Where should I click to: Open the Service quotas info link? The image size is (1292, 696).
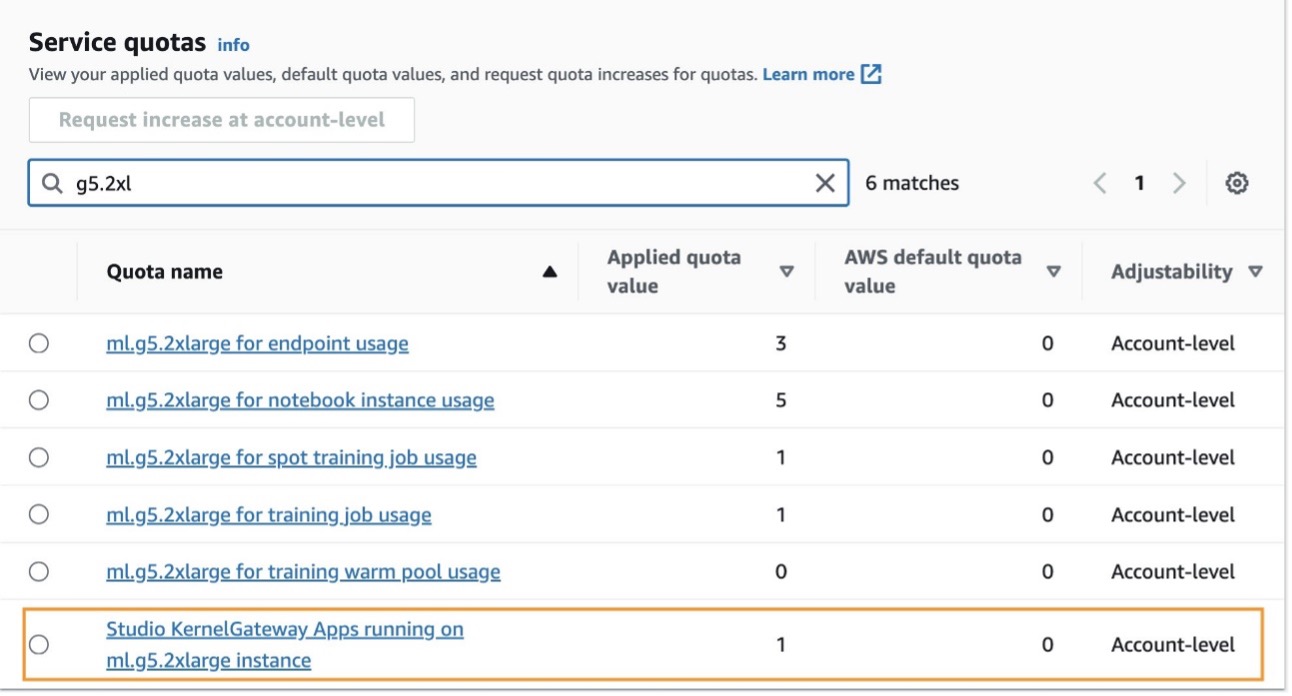[233, 45]
